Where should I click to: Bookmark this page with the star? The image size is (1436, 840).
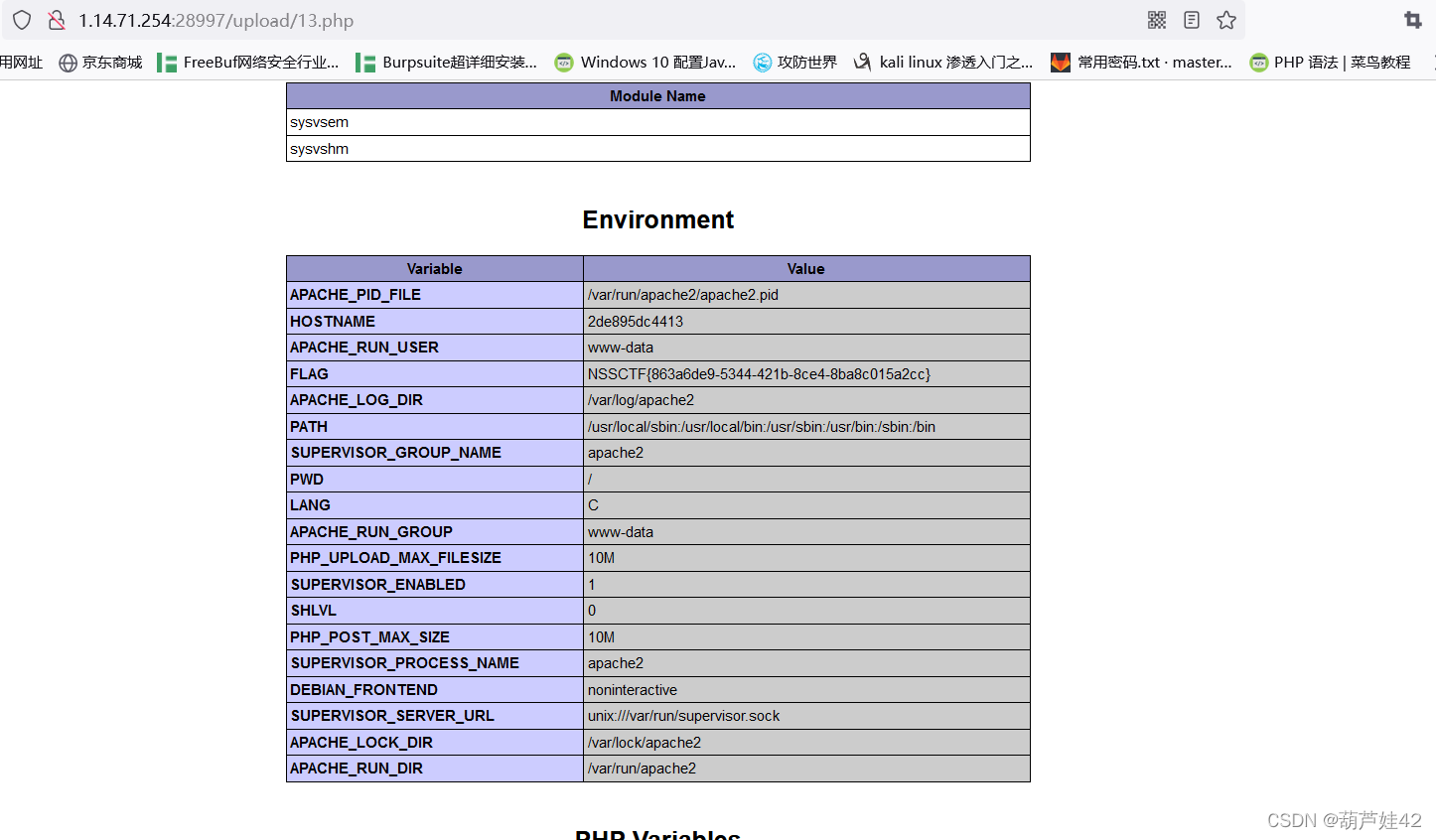tap(1226, 20)
